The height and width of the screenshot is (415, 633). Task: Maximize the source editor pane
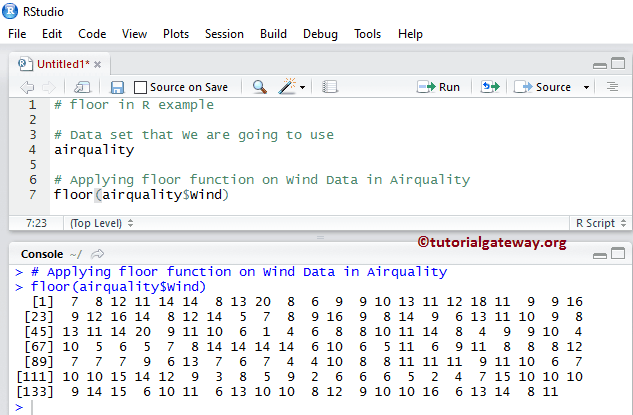pyautogui.click(x=618, y=63)
